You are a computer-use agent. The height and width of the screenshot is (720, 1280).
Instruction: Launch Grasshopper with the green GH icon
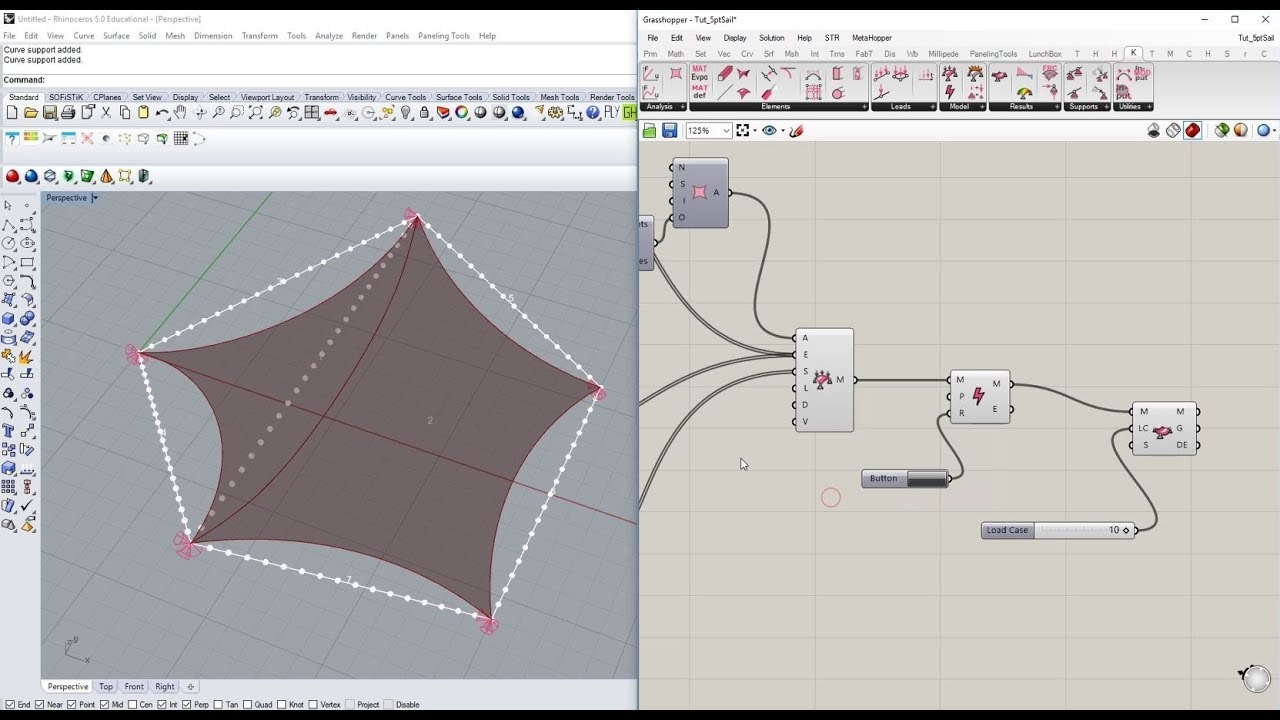[x=630, y=112]
